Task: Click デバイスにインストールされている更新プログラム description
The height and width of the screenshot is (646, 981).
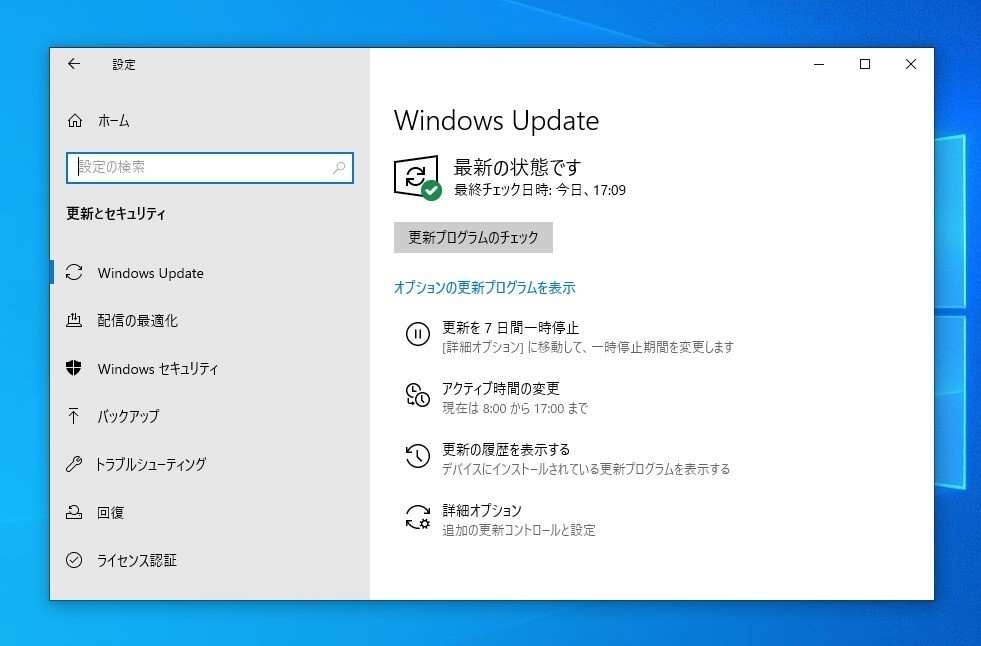Action: click(x=586, y=469)
